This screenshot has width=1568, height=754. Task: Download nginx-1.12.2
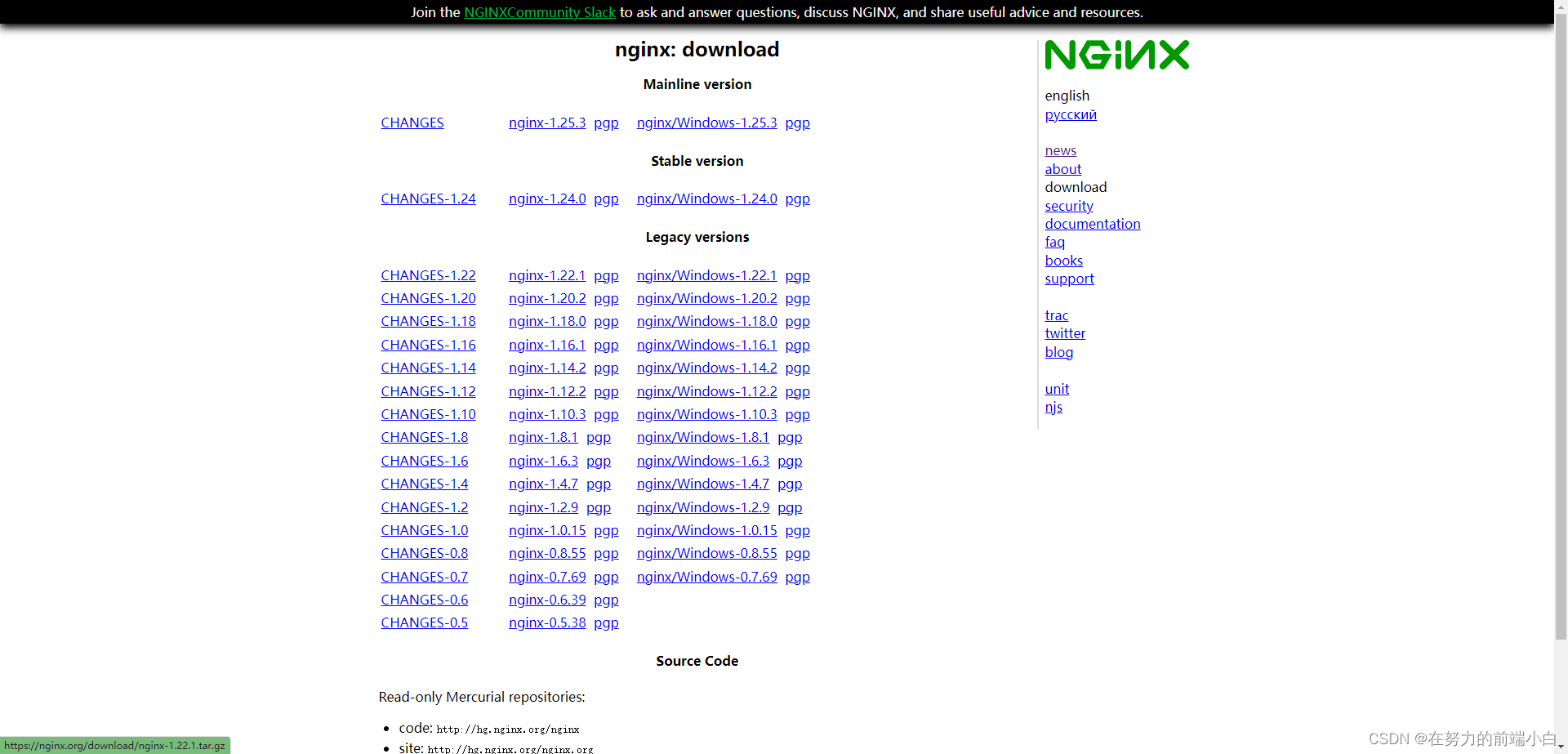pyautogui.click(x=547, y=391)
